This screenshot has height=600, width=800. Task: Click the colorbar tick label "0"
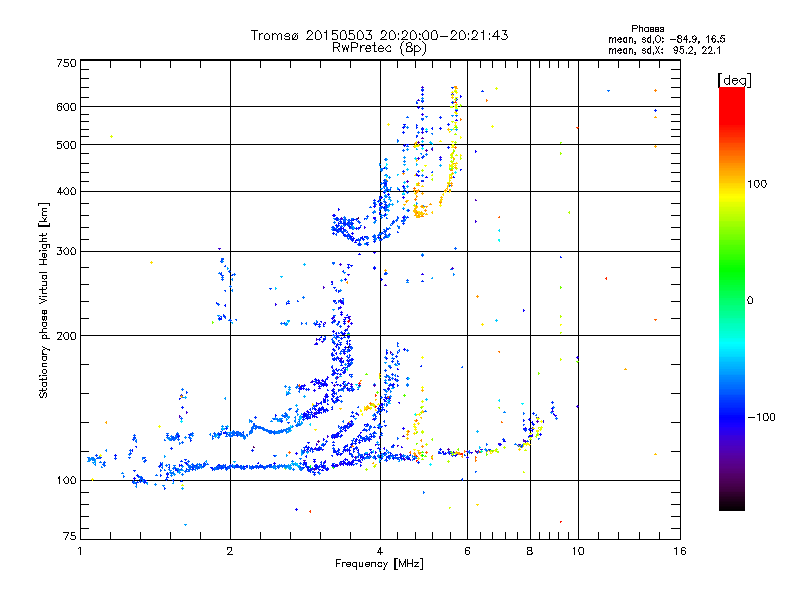(x=750, y=300)
